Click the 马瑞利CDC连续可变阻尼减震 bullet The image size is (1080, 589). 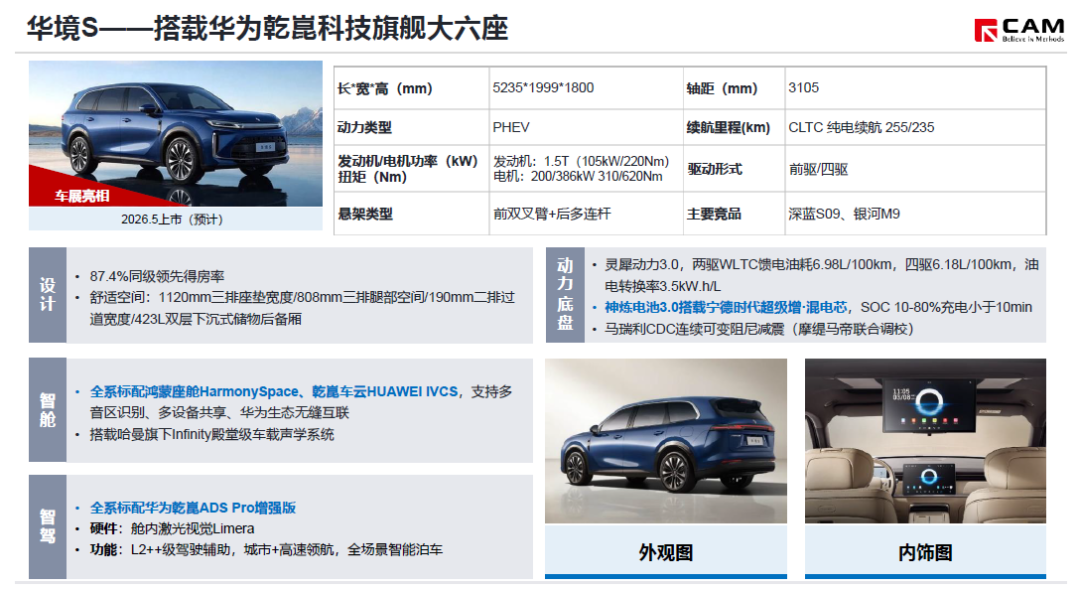[758, 329]
